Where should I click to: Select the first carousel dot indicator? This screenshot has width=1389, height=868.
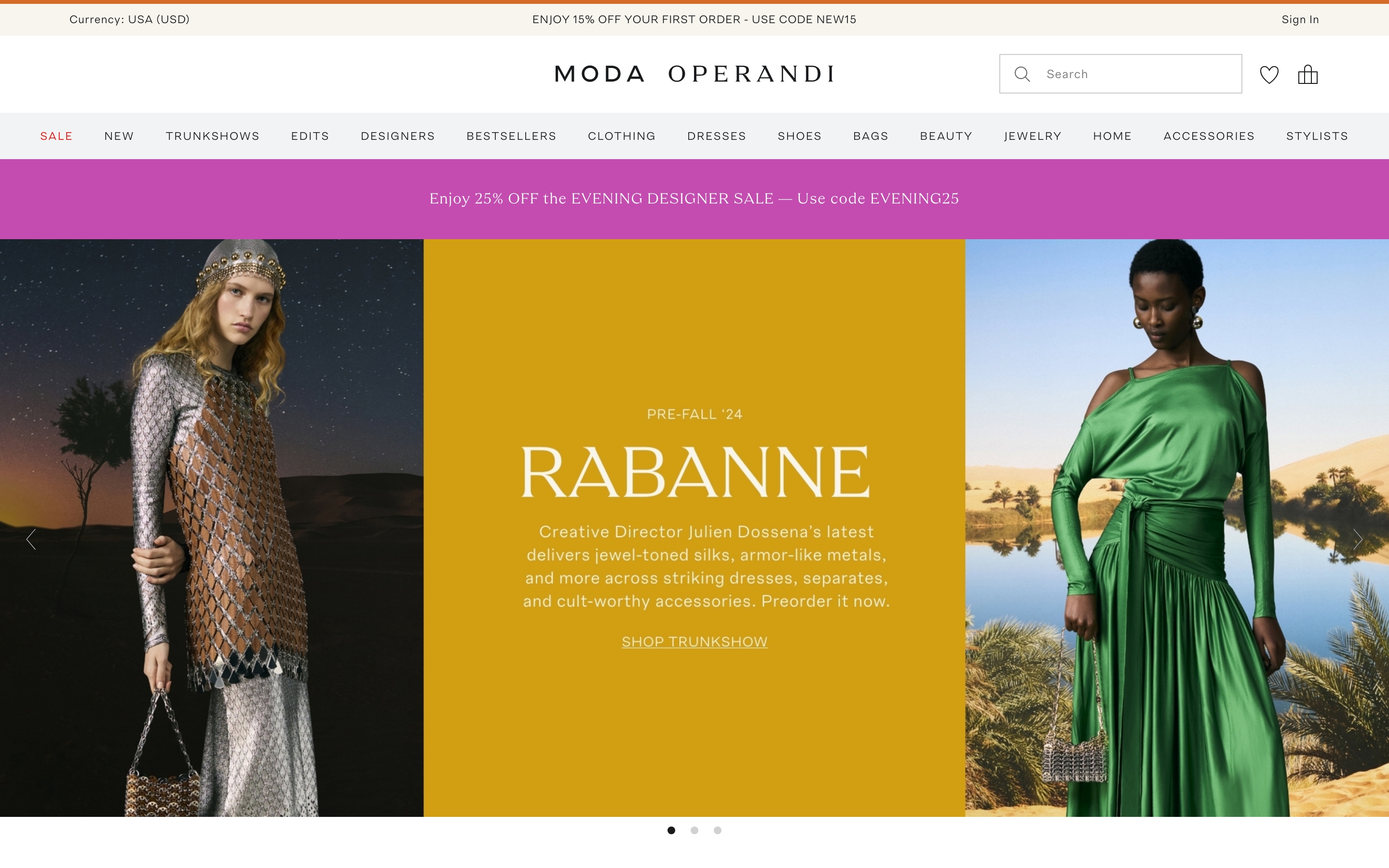[671, 830]
